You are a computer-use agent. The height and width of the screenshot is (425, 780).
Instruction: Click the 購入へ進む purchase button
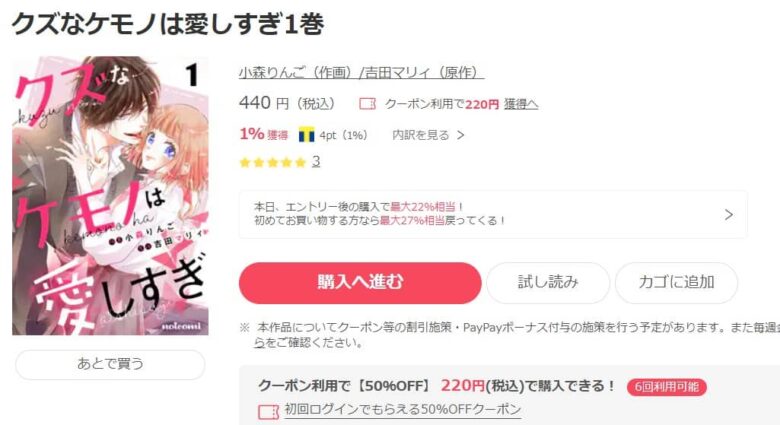360,283
